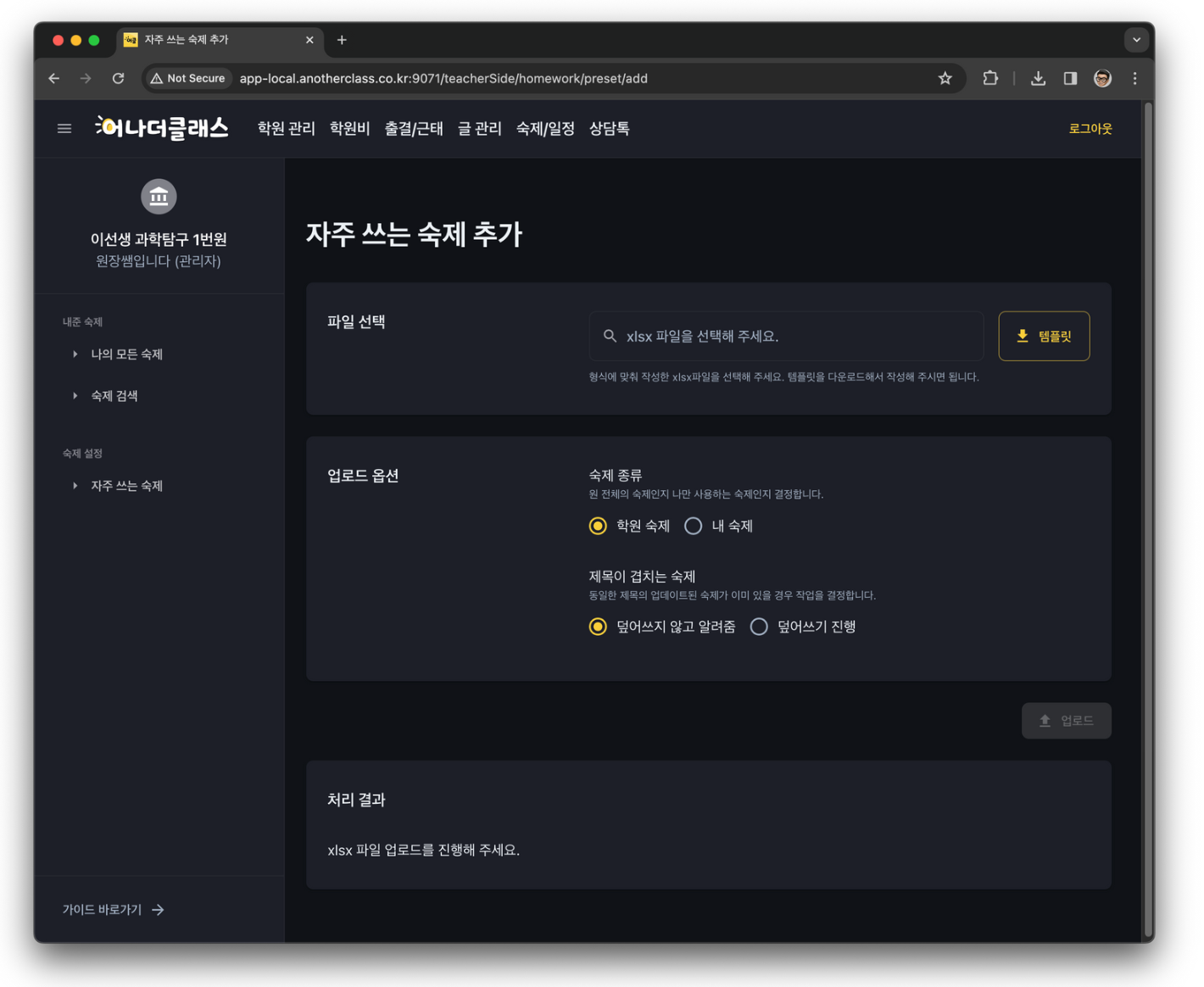Open the Chrome three-dot menu
This screenshot has height=987, width=1204.
(x=1135, y=78)
